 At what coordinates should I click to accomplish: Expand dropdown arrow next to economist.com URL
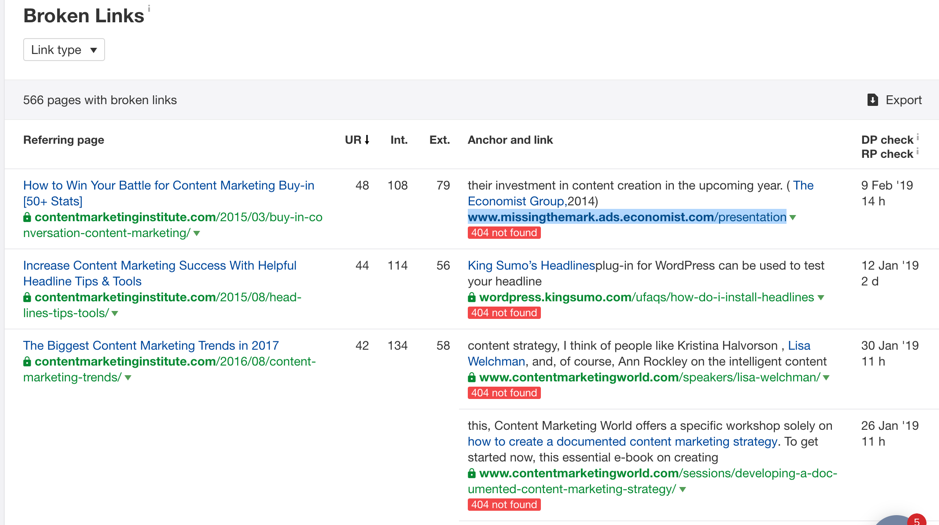[793, 218]
